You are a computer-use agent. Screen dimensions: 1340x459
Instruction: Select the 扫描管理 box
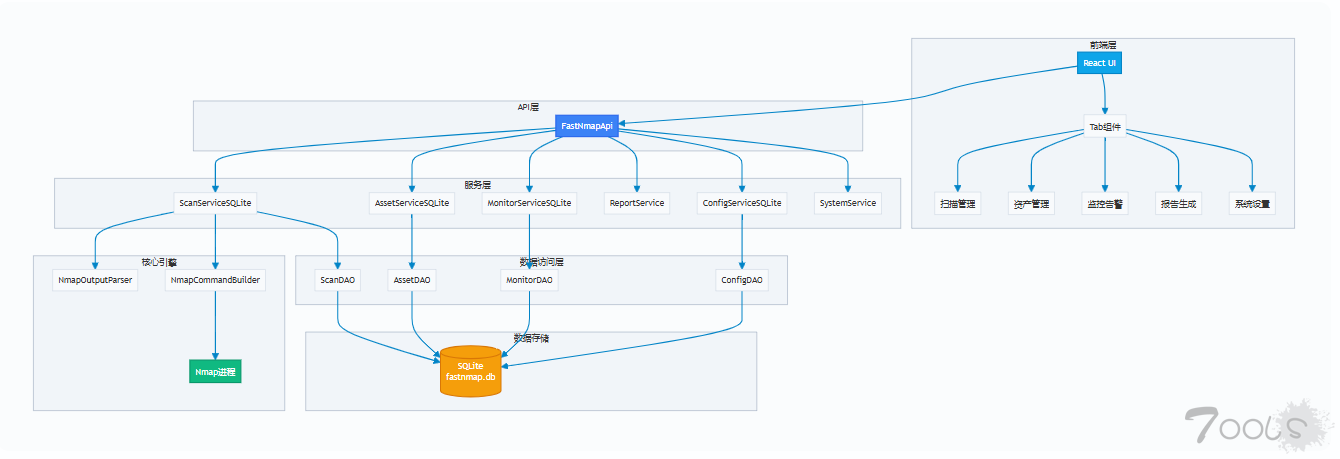point(957,203)
